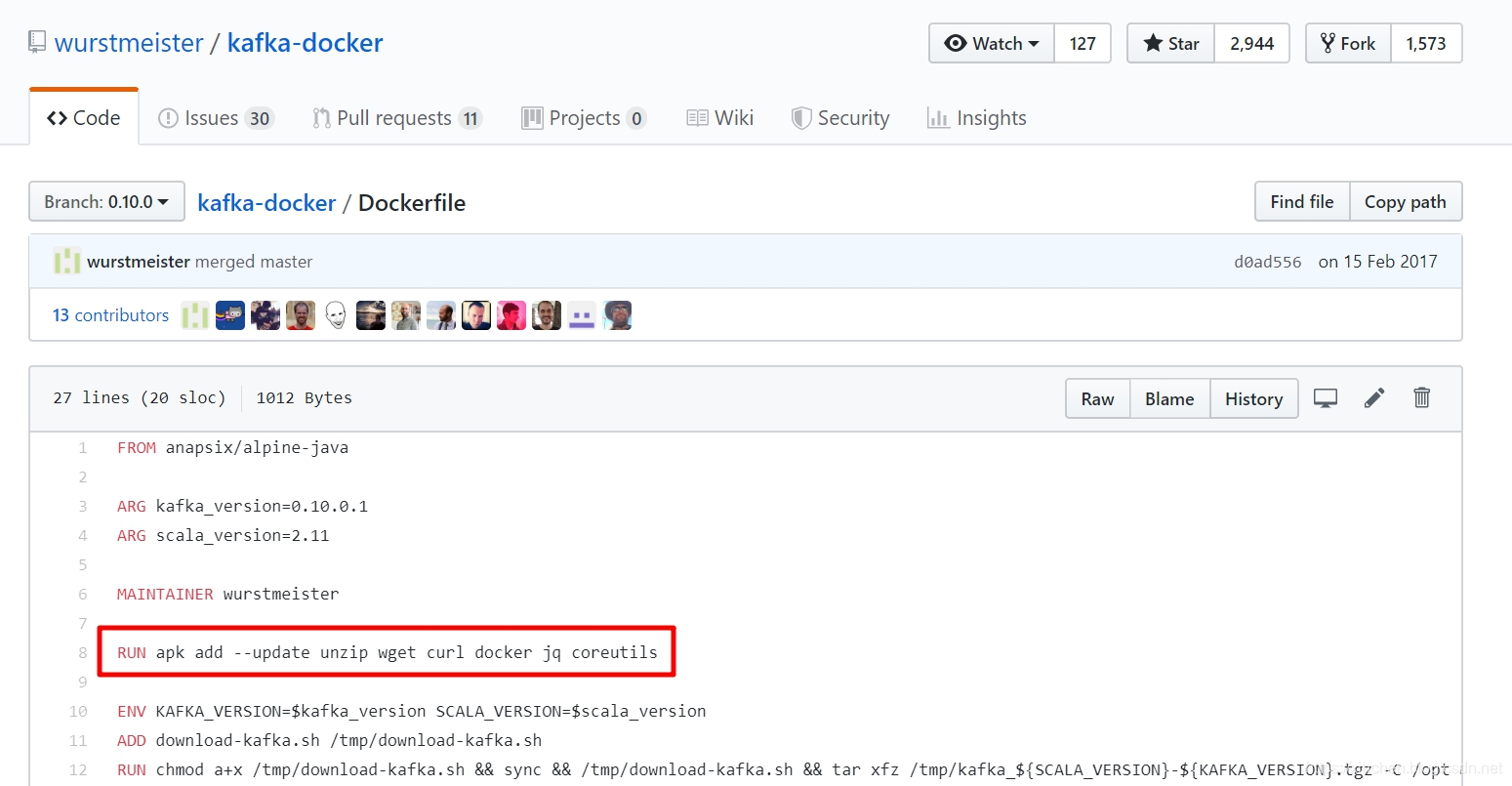Fork the kafka-docker repository

[1348, 43]
